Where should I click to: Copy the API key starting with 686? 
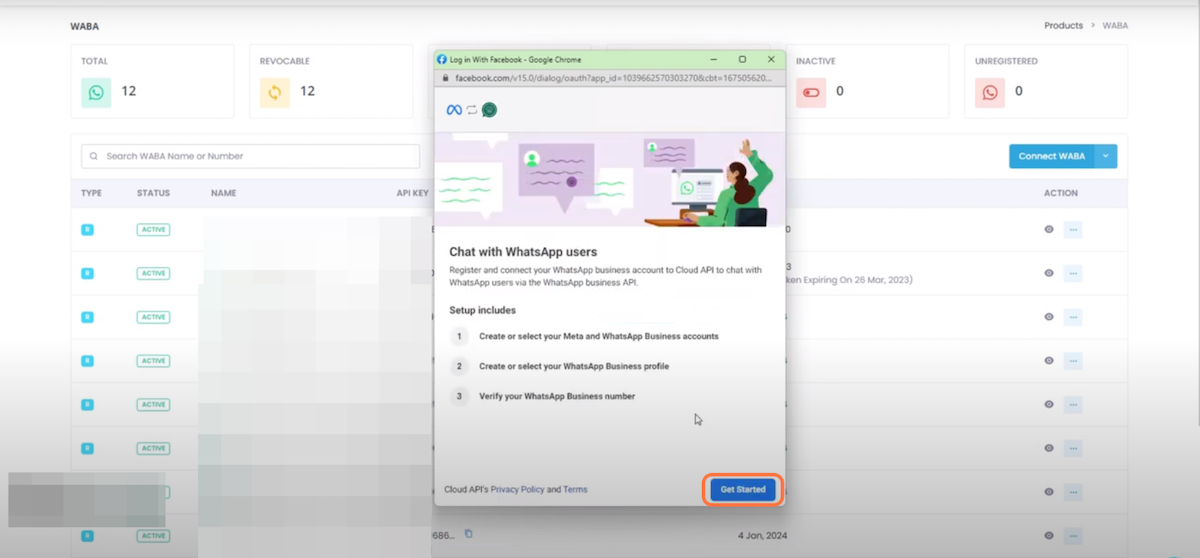tap(468, 534)
